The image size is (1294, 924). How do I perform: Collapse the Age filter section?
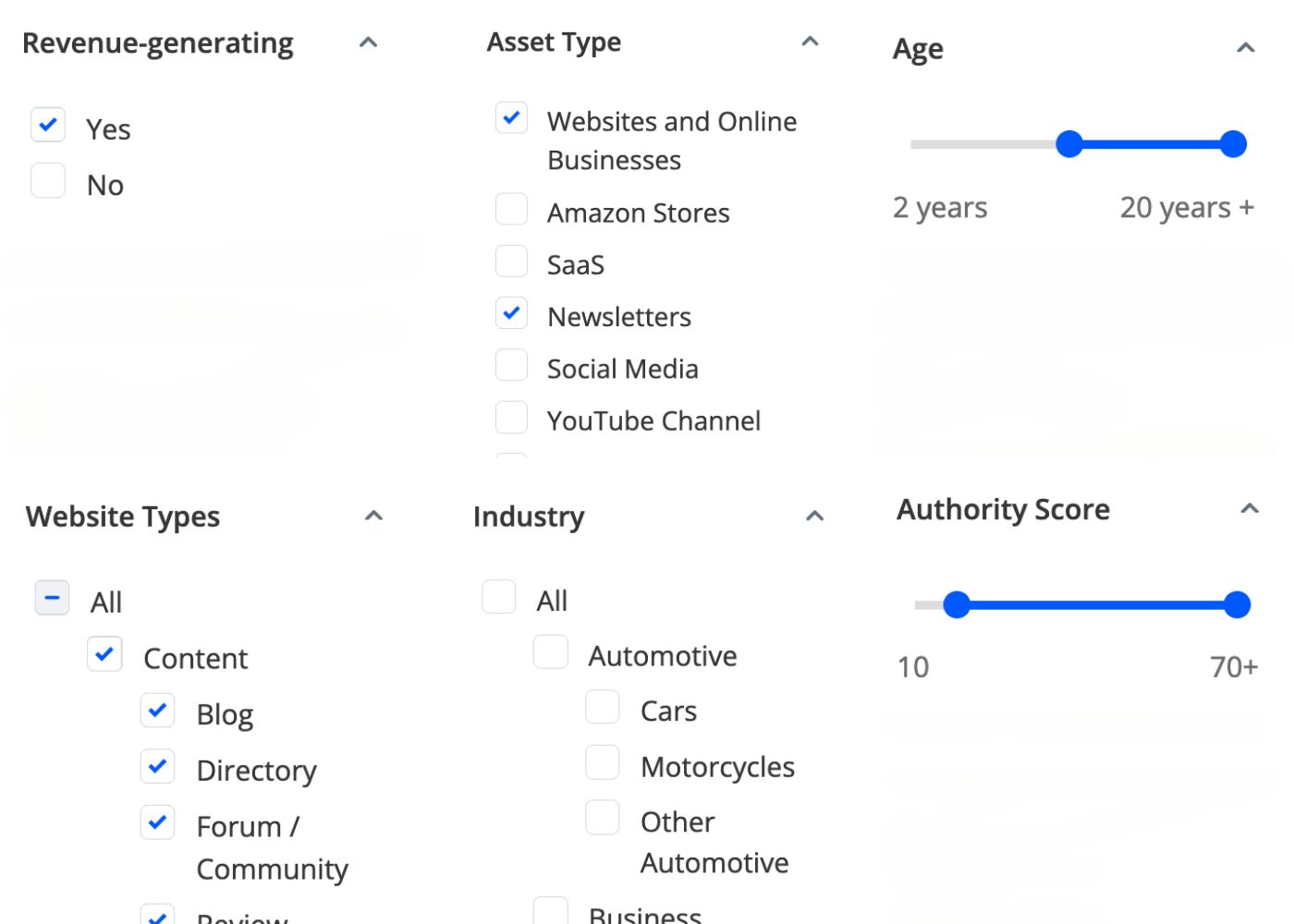pyautogui.click(x=1247, y=47)
